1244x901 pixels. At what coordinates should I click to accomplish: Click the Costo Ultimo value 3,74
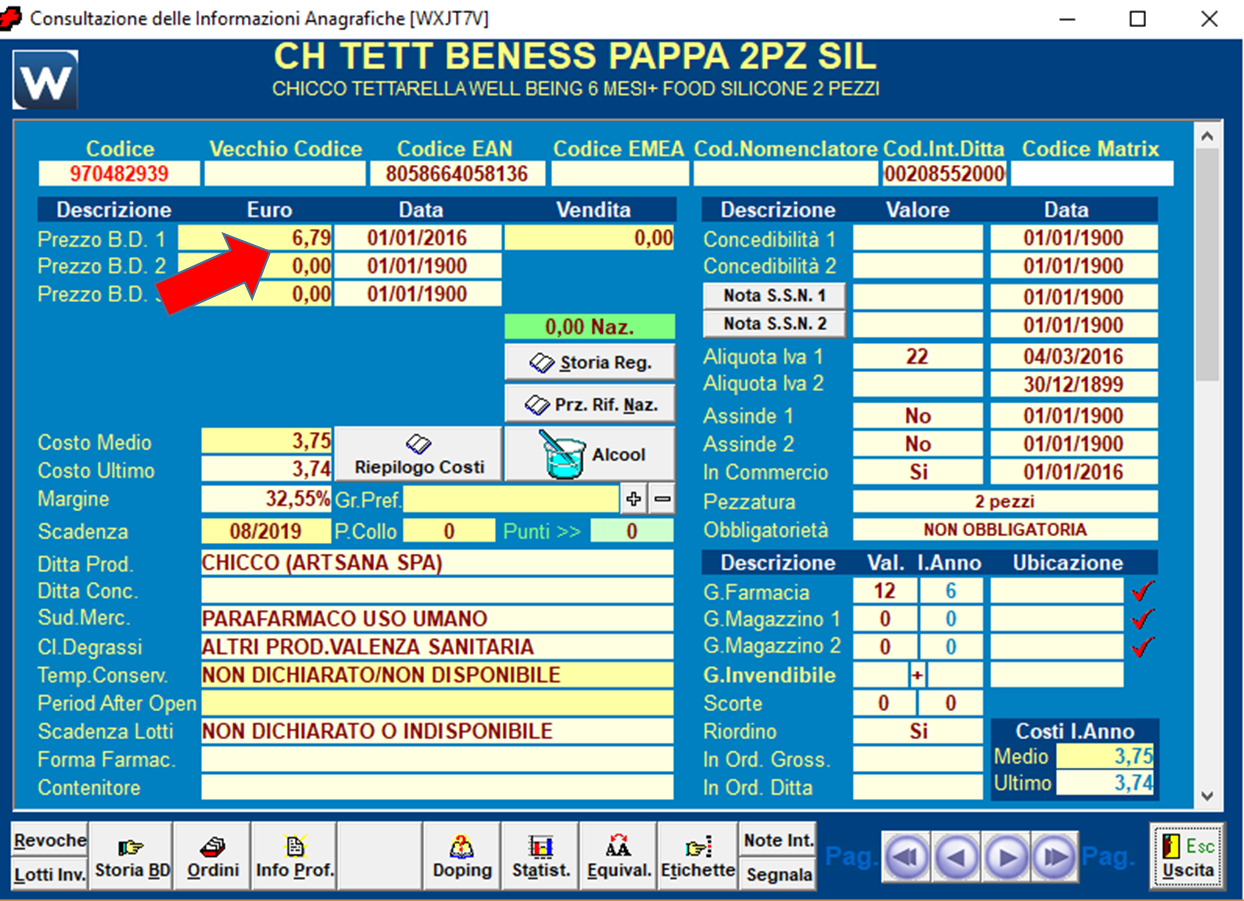point(266,470)
